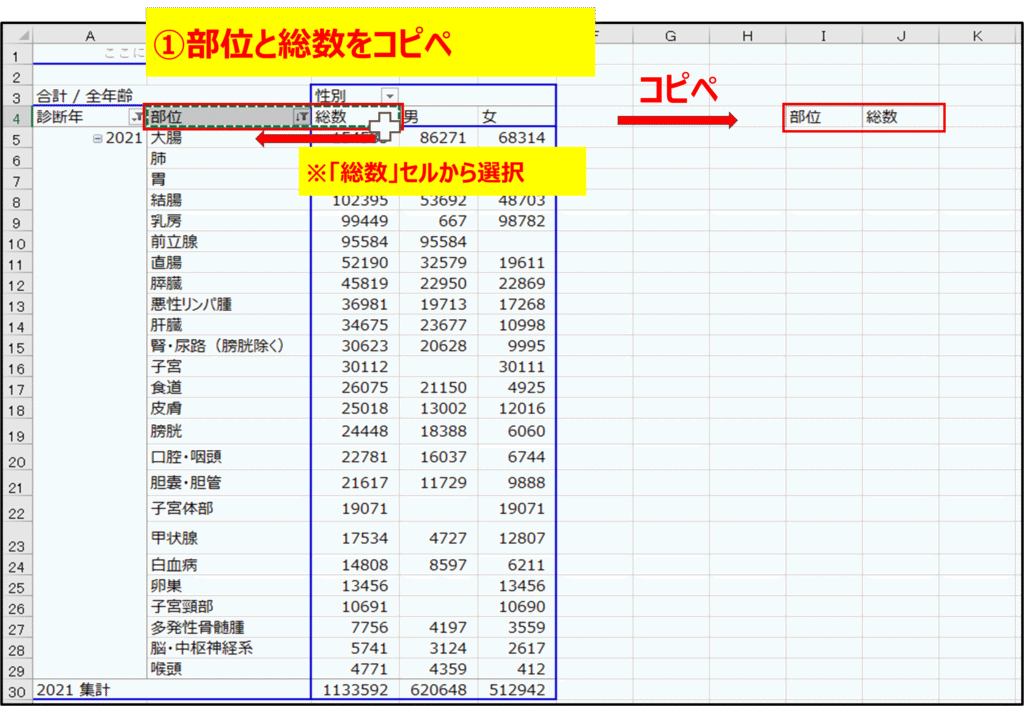
Task: Select the 女 header cell in pivot table
Action: click(x=515, y=117)
